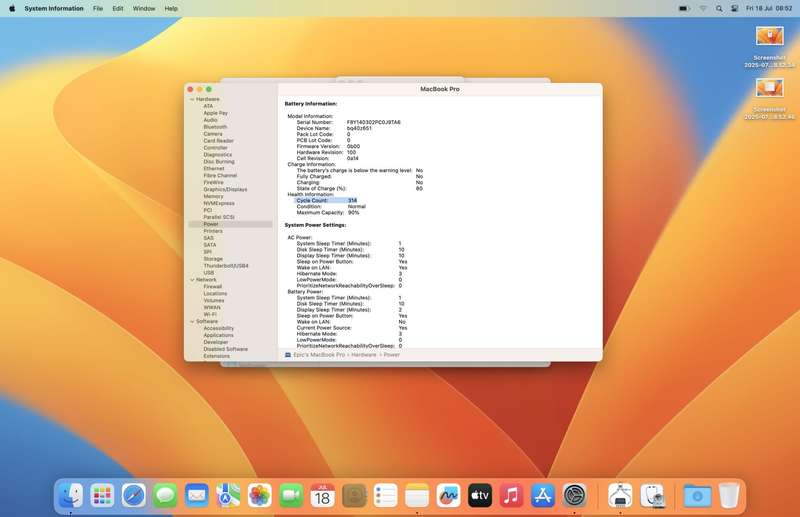Click the Condition Normal line

click(331, 207)
